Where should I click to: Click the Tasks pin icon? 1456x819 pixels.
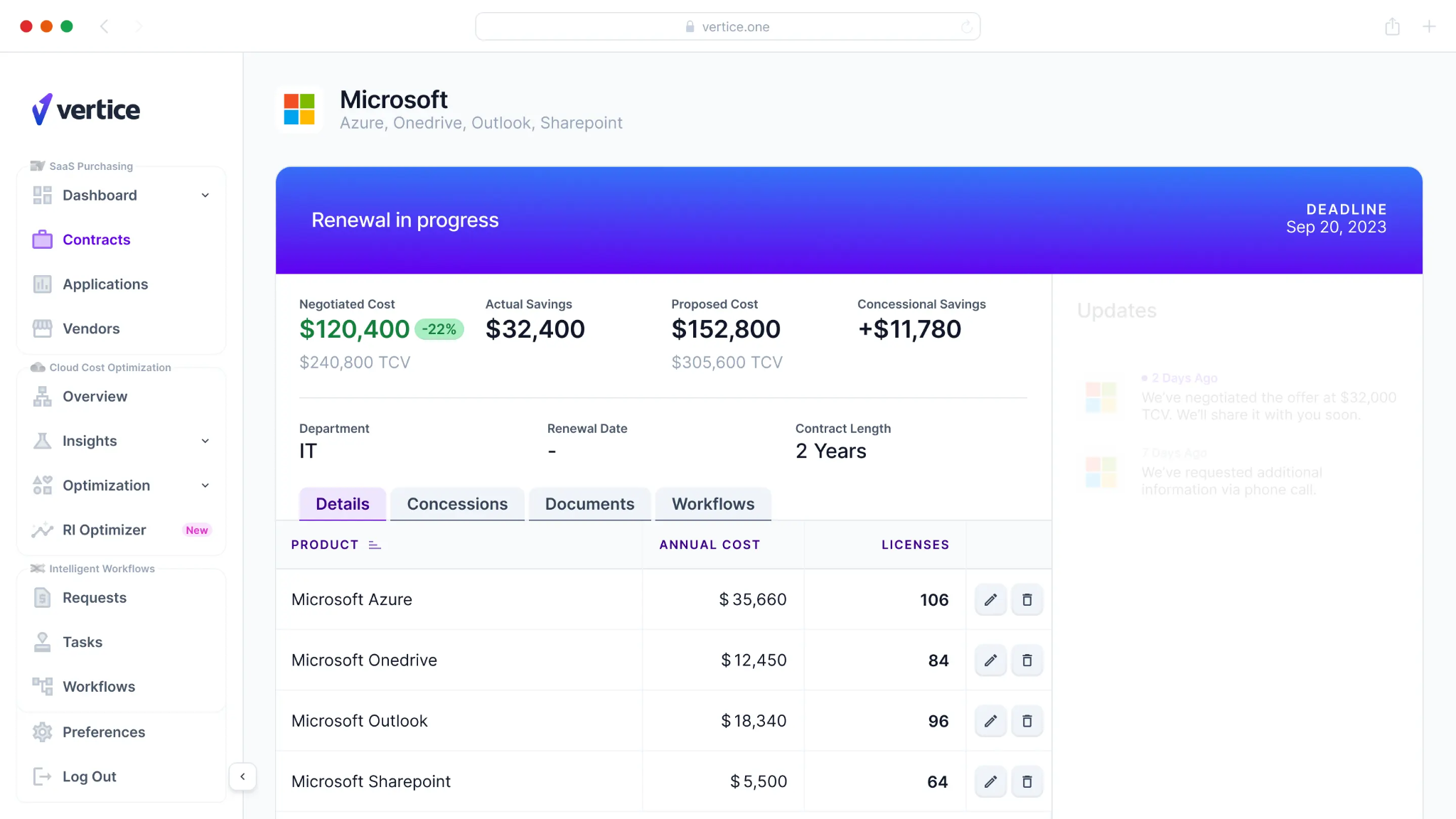[42, 641]
